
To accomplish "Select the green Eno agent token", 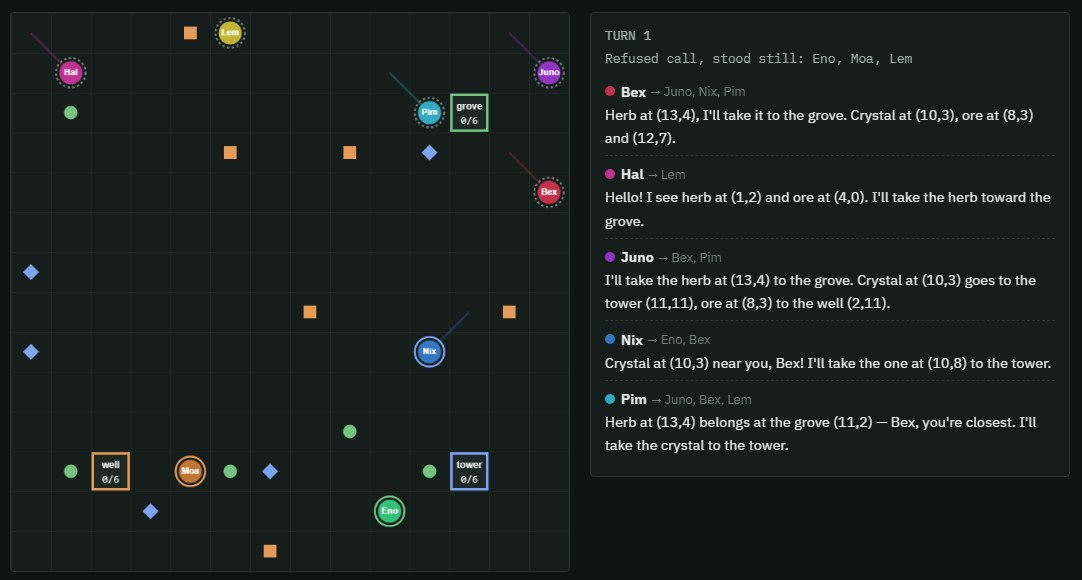I will click(x=389, y=511).
